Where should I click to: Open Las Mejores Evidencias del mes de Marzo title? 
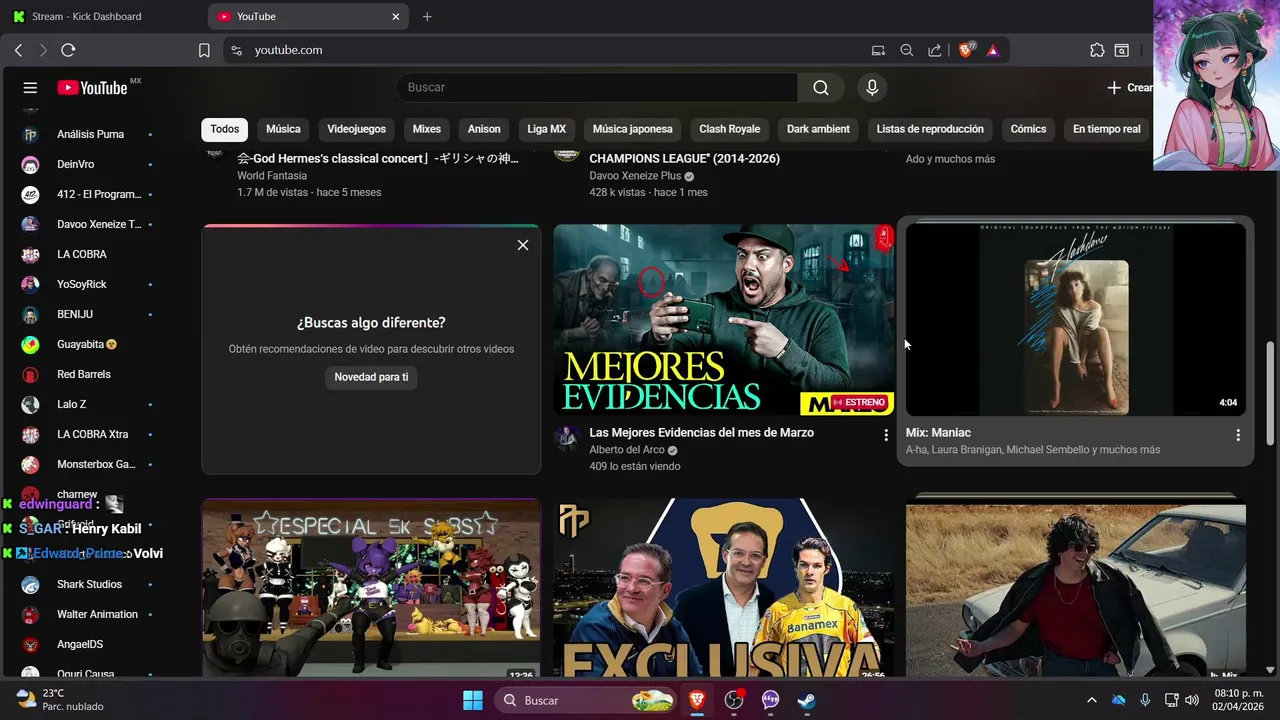(x=701, y=433)
